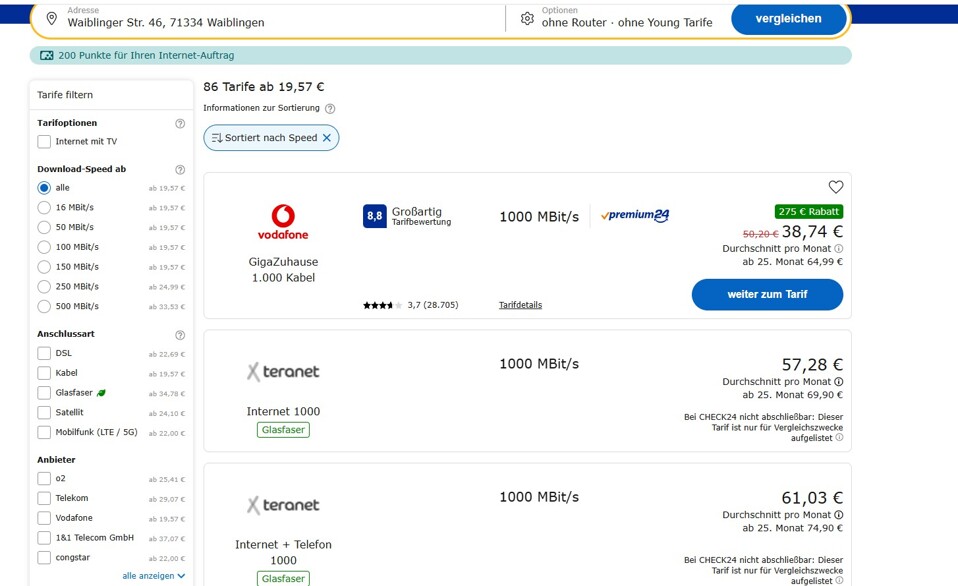
Task: Open help icon next to Tarifoptionen
Action: pyautogui.click(x=180, y=123)
